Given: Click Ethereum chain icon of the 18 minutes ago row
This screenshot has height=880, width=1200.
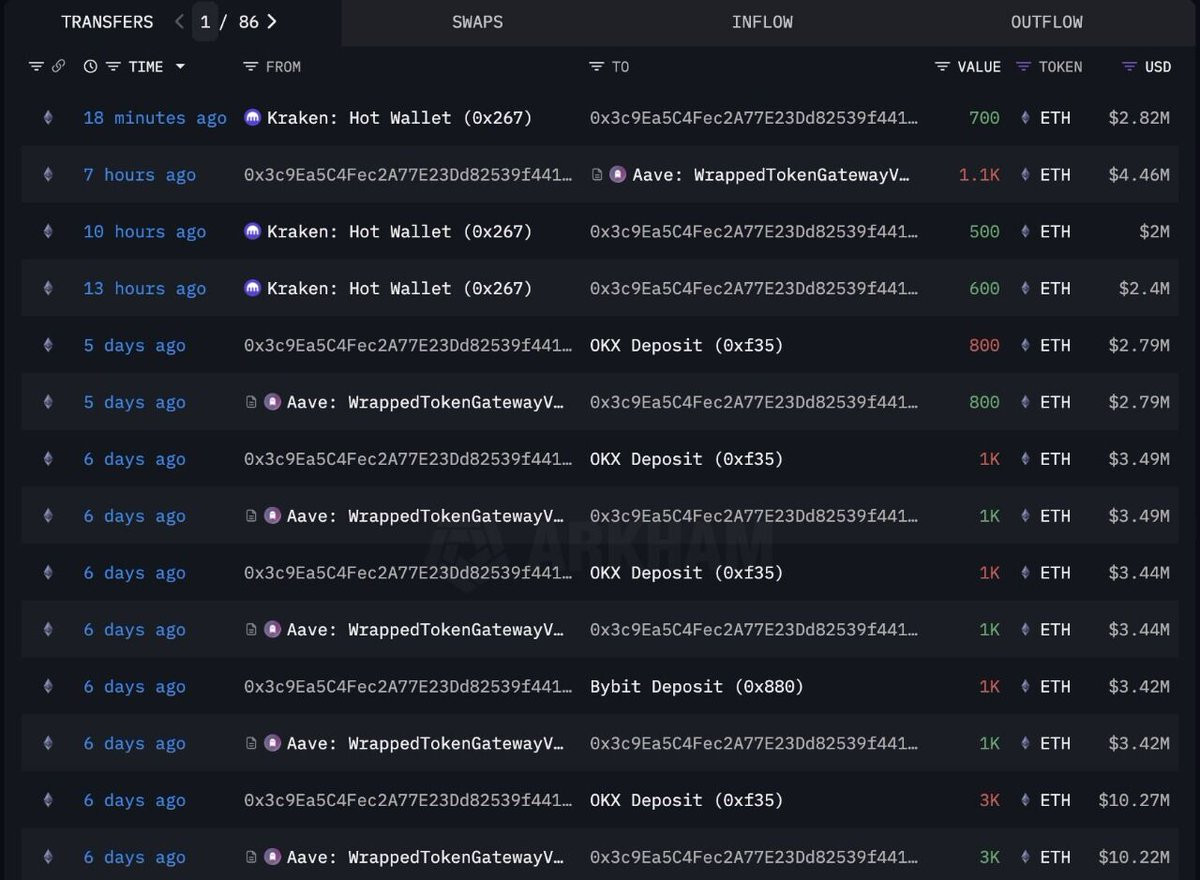Looking at the screenshot, I should pyautogui.click(x=47, y=118).
